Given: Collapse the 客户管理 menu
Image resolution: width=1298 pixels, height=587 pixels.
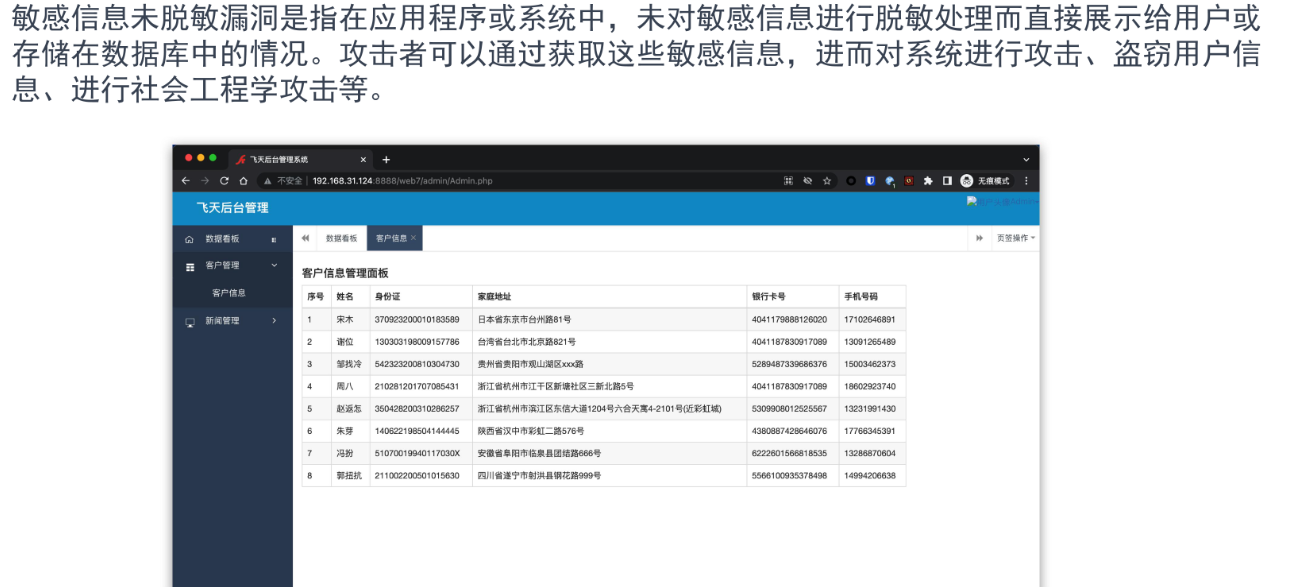Looking at the screenshot, I should [272, 266].
